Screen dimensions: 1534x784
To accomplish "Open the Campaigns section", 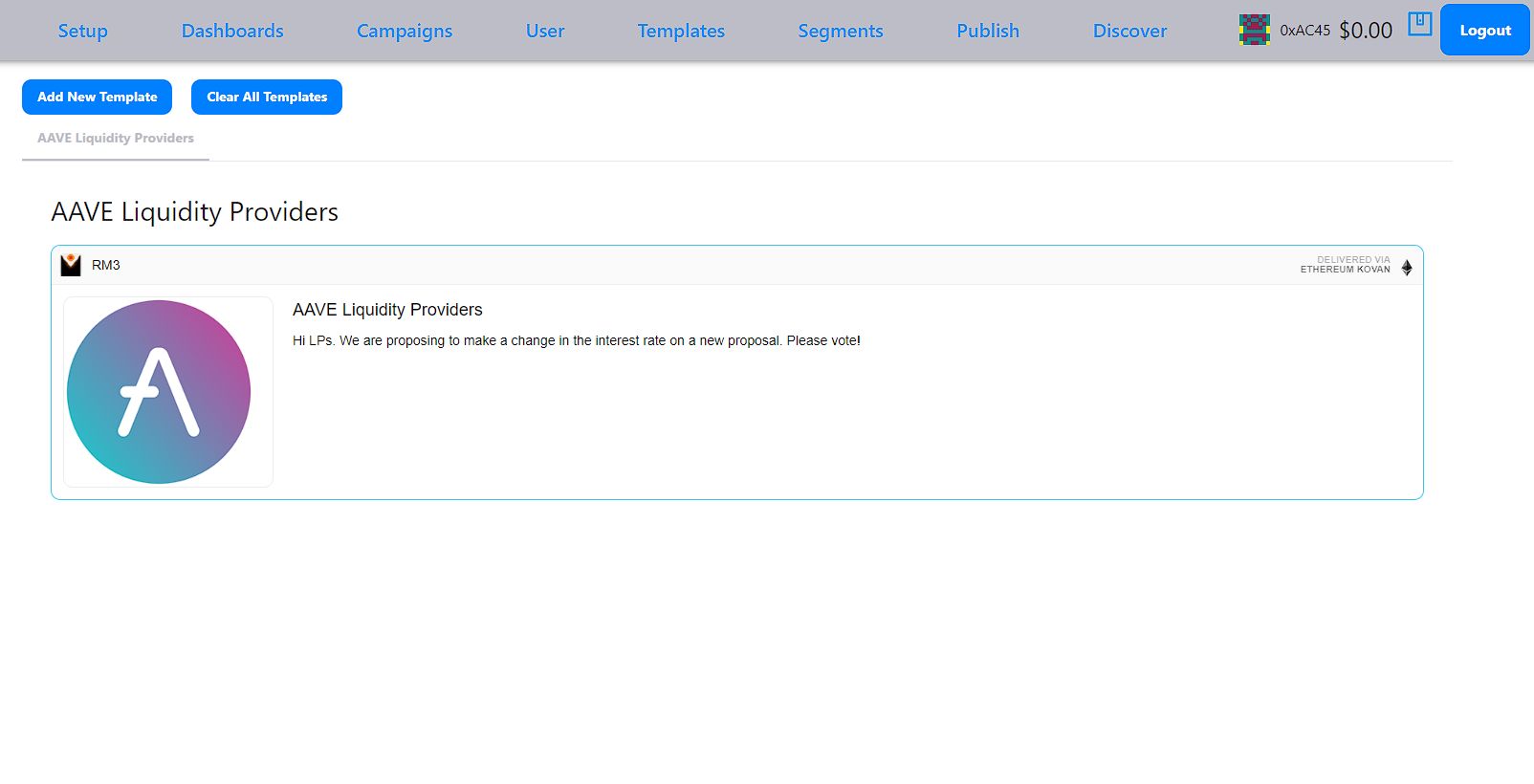I will click(x=405, y=31).
